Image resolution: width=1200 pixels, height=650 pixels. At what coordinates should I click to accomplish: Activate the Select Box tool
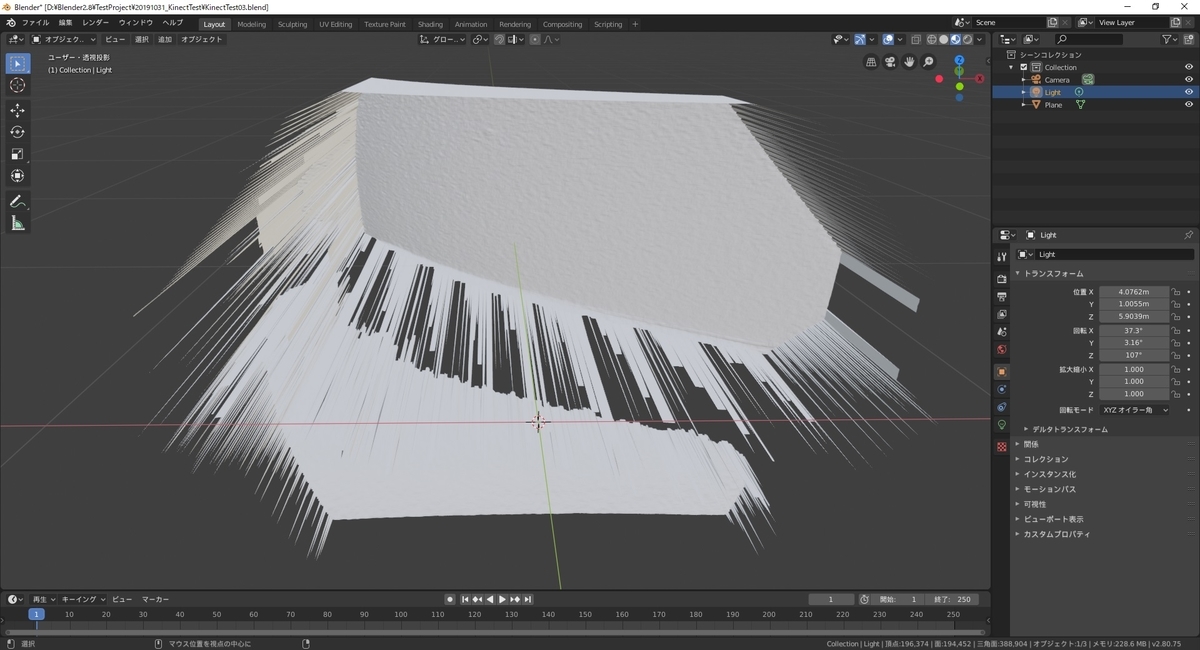[x=17, y=63]
